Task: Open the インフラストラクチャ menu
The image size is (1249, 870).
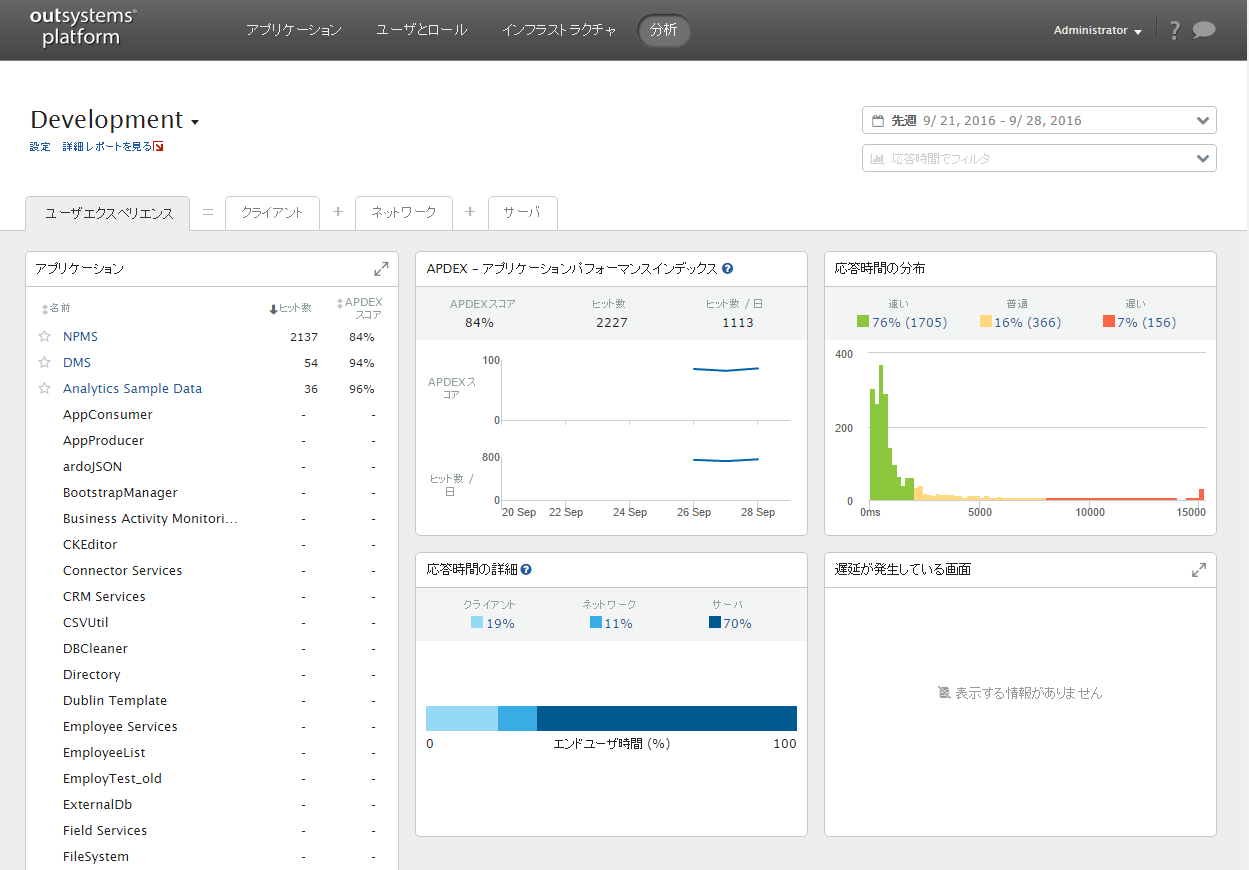Action: tap(559, 30)
